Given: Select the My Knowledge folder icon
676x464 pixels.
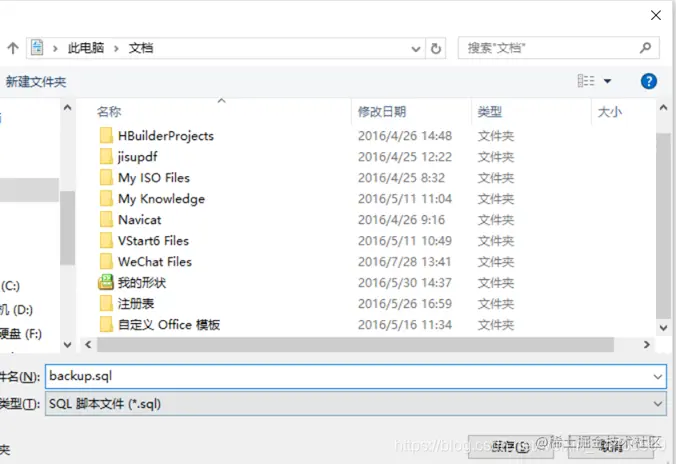Looking at the screenshot, I should click(x=106, y=198).
